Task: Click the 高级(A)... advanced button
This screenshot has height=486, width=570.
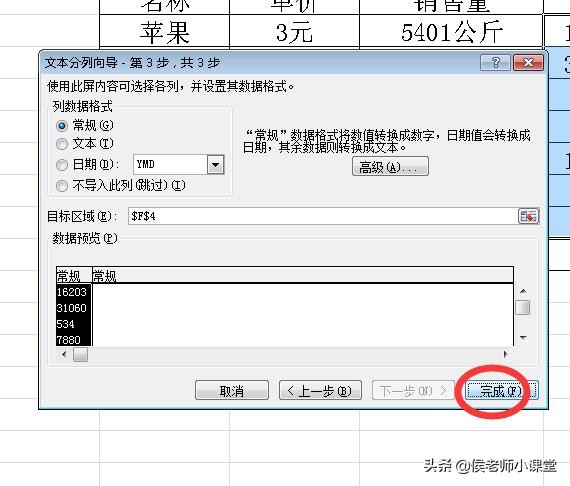Action: [390, 167]
